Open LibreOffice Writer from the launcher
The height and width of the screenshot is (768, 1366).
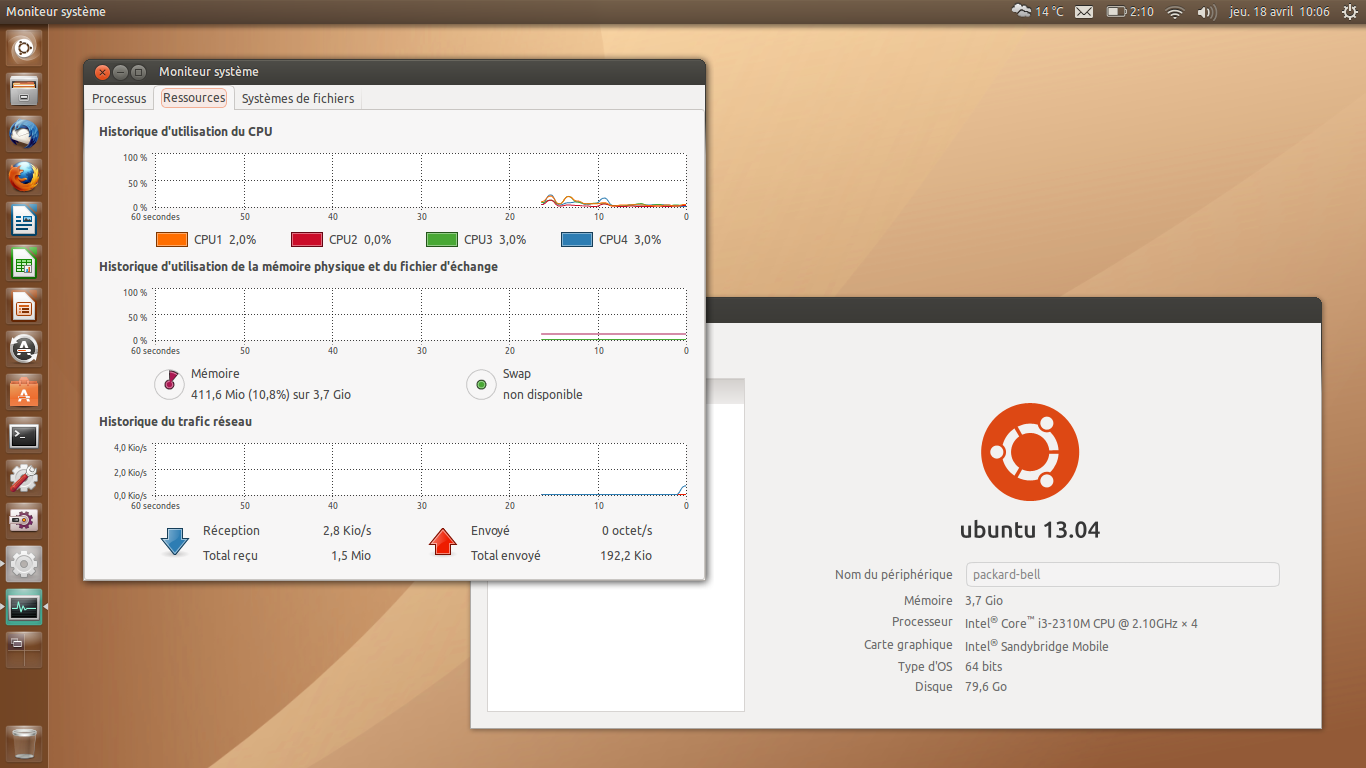24,219
